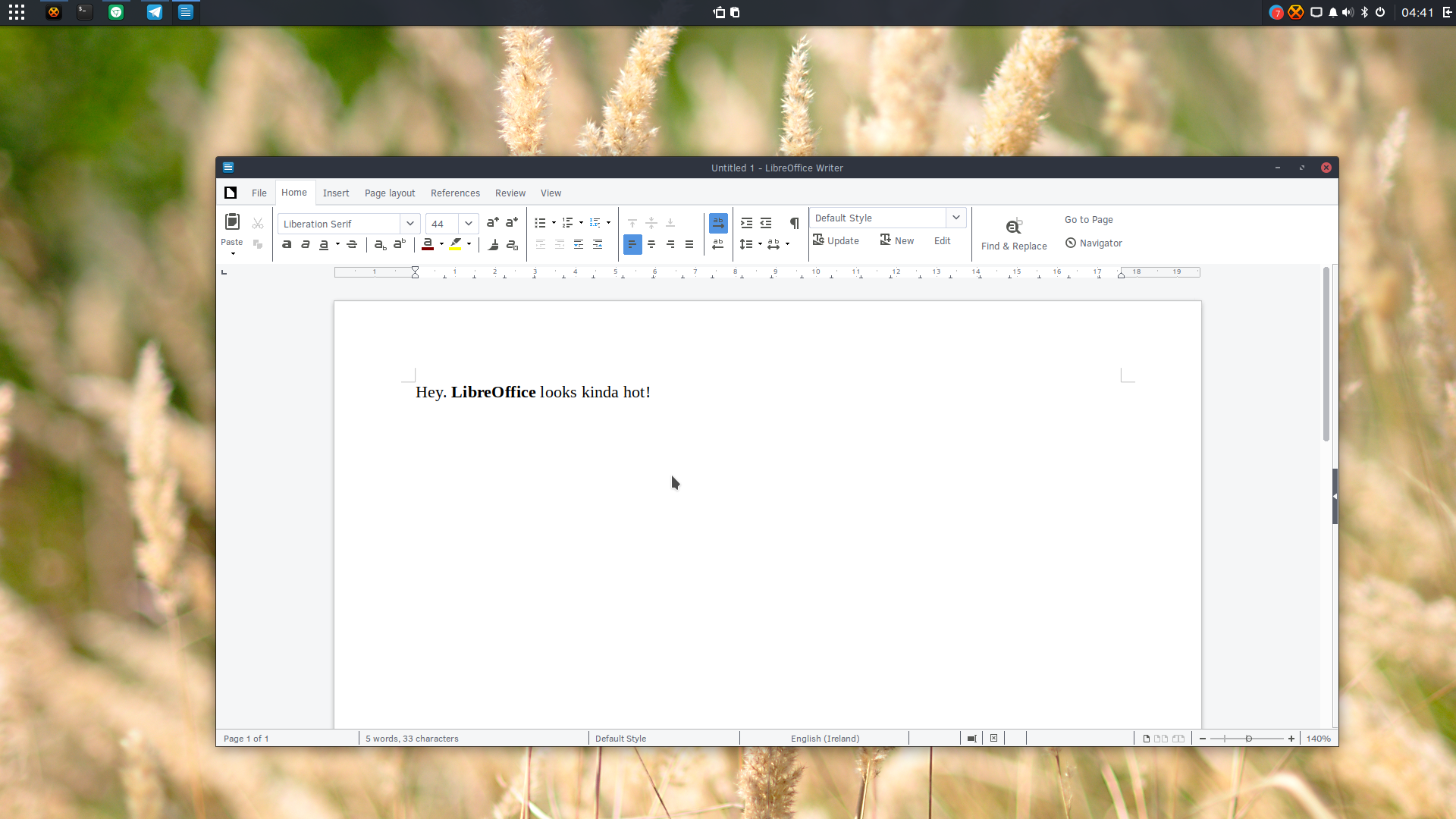Open the applications grid in top panel
The height and width of the screenshot is (819, 1456).
point(17,12)
